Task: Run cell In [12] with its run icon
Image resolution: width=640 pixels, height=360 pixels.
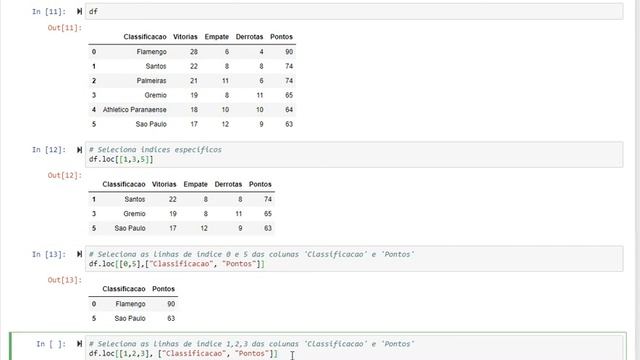Action: [79, 150]
